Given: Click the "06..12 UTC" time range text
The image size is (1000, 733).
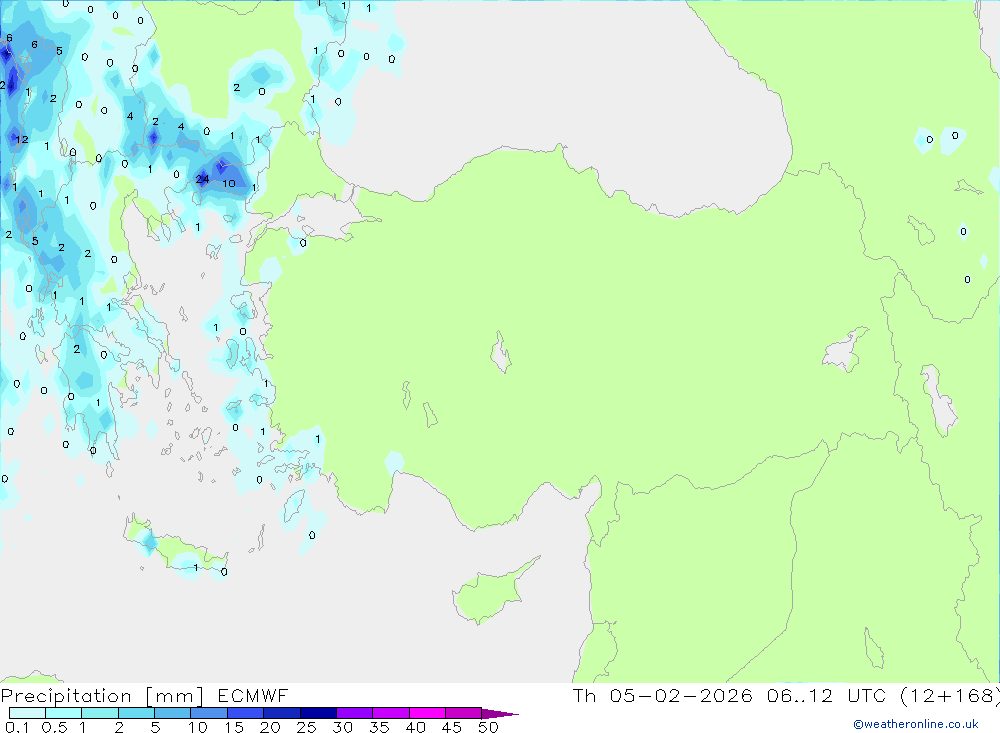Looking at the screenshot, I should pyautogui.click(x=827, y=695).
